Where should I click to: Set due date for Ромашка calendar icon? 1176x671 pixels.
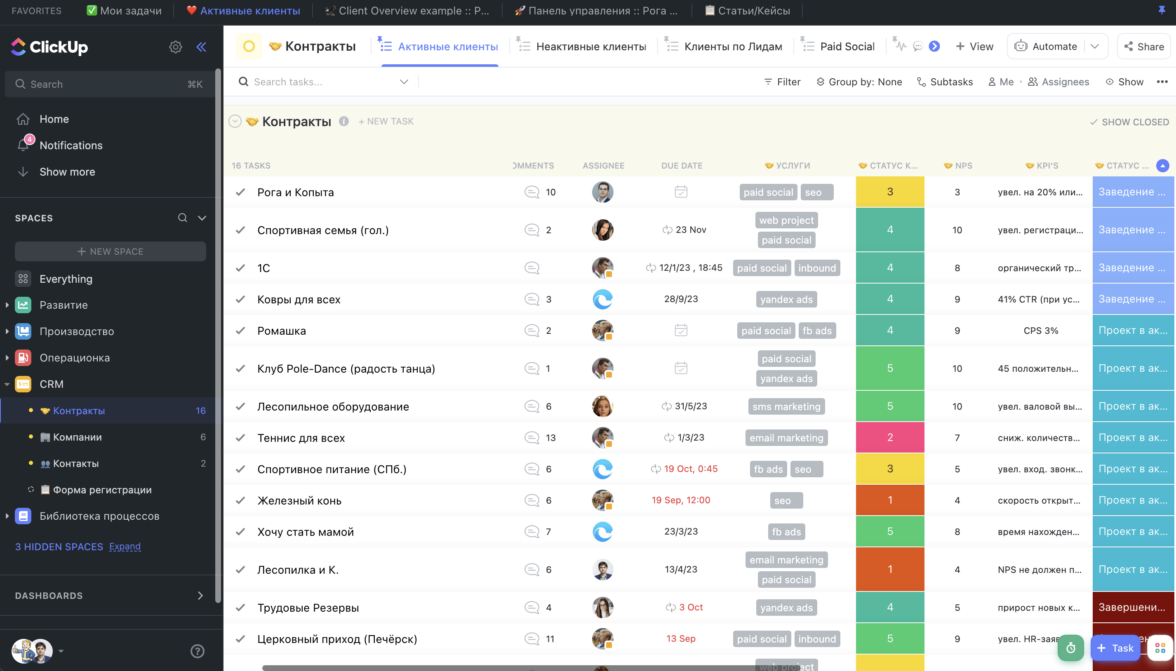[681, 330]
